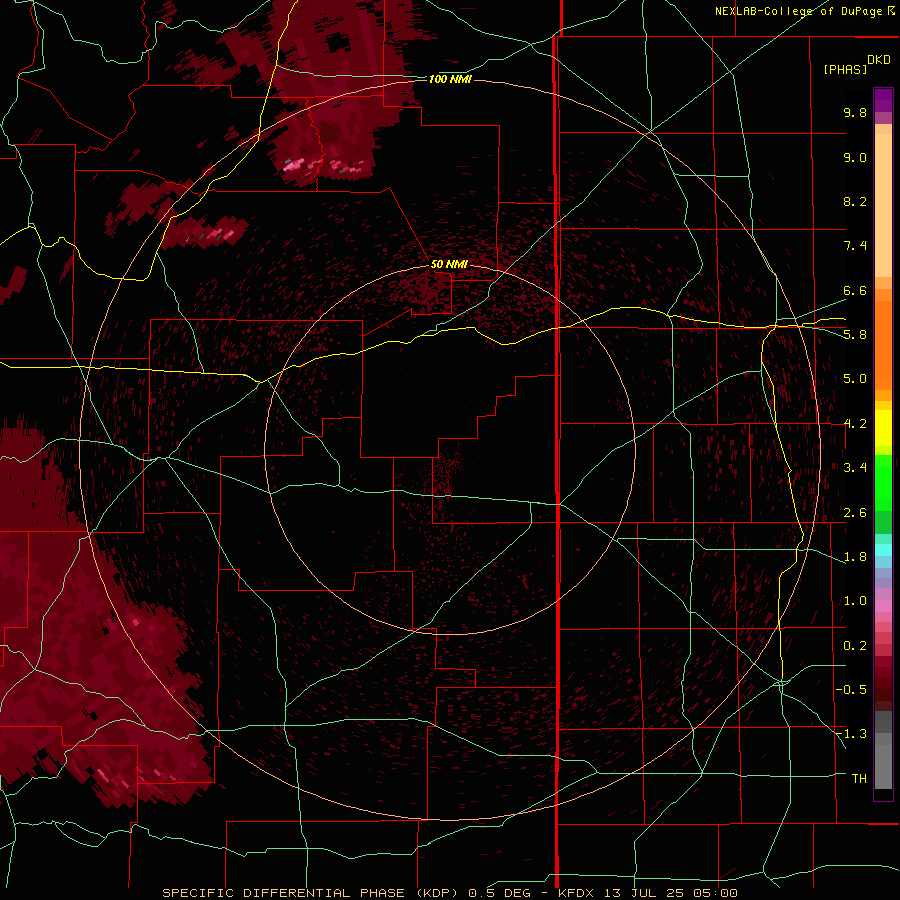Click the 4.2 scale value
This screenshot has width=900, height=900.
tap(855, 424)
